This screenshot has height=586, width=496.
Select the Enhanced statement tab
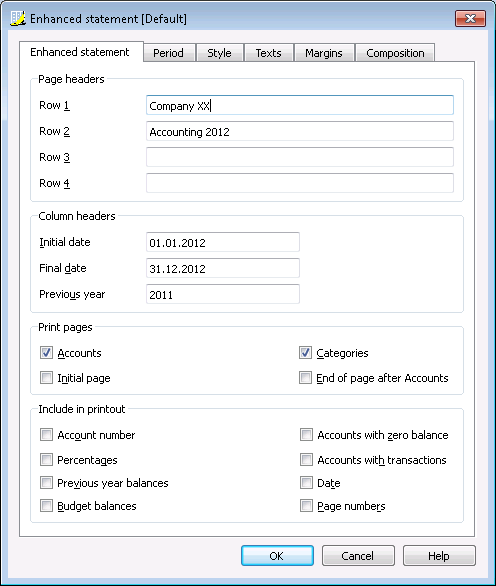pos(80,52)
